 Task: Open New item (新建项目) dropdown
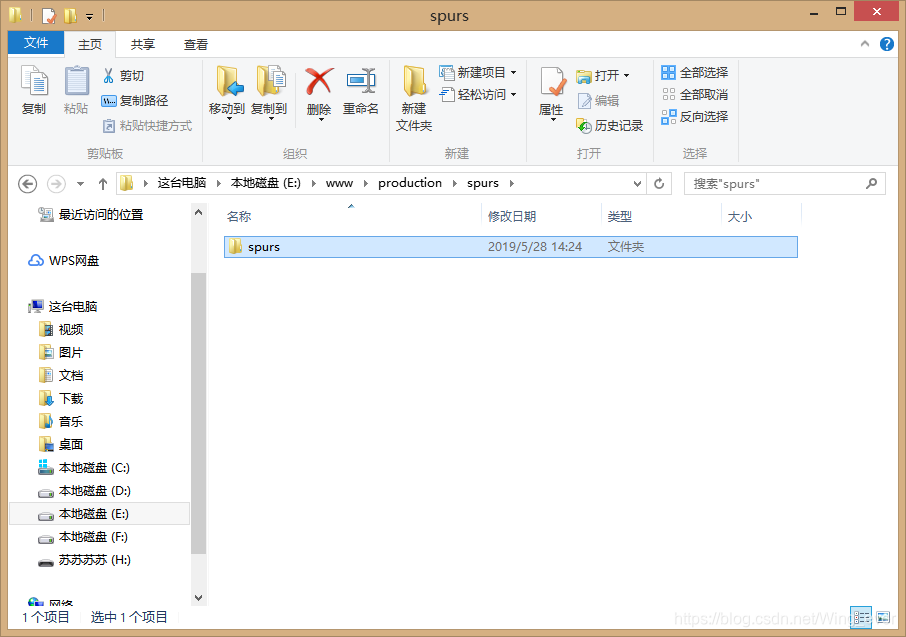[478, 72]
